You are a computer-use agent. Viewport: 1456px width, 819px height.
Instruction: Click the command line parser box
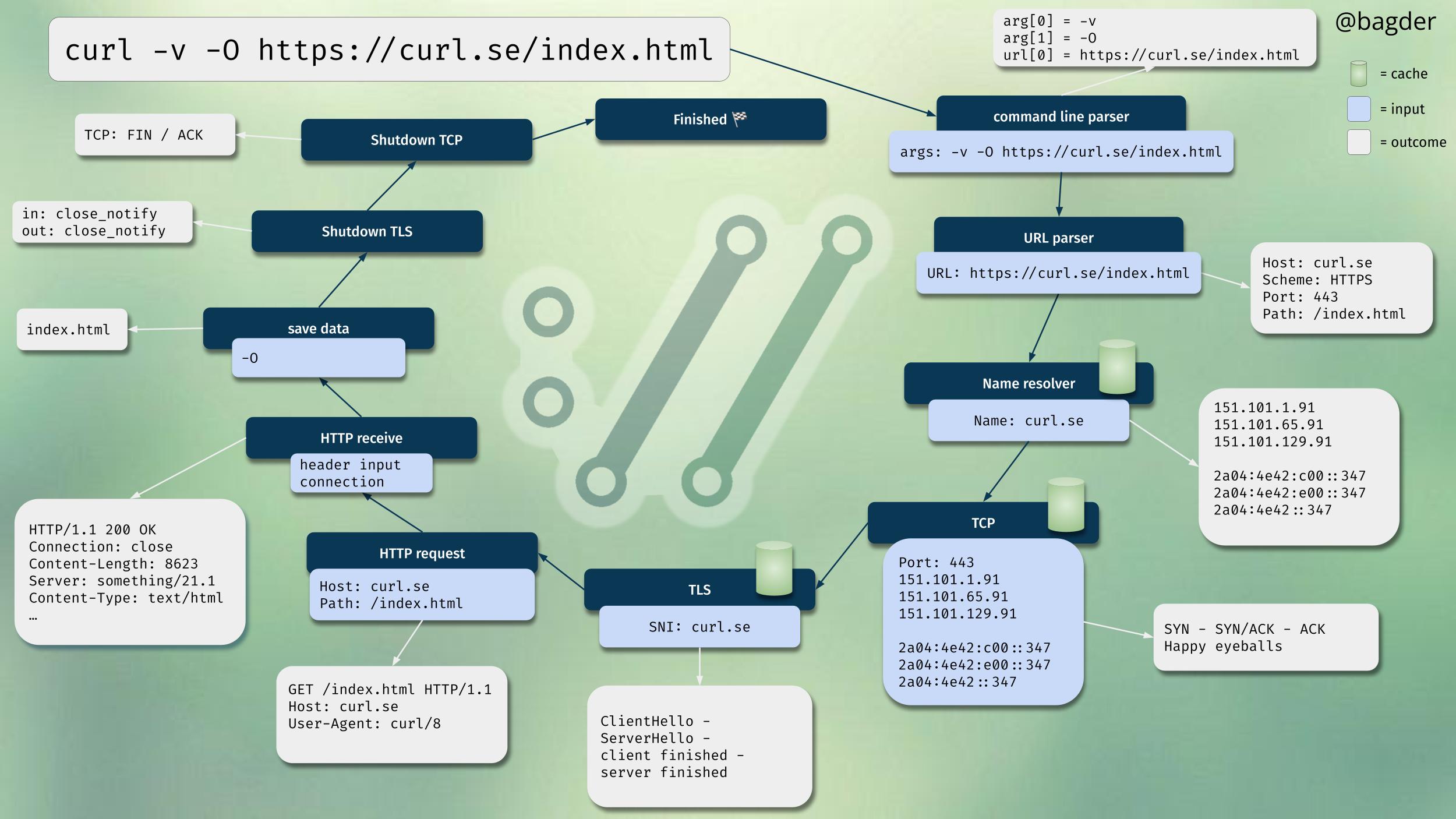point(1061,115)
